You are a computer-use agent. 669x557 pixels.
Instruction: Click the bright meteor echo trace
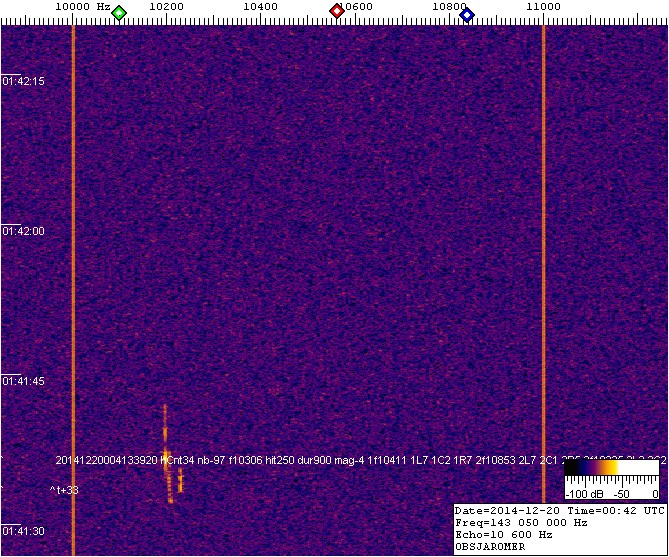(167, 450)
